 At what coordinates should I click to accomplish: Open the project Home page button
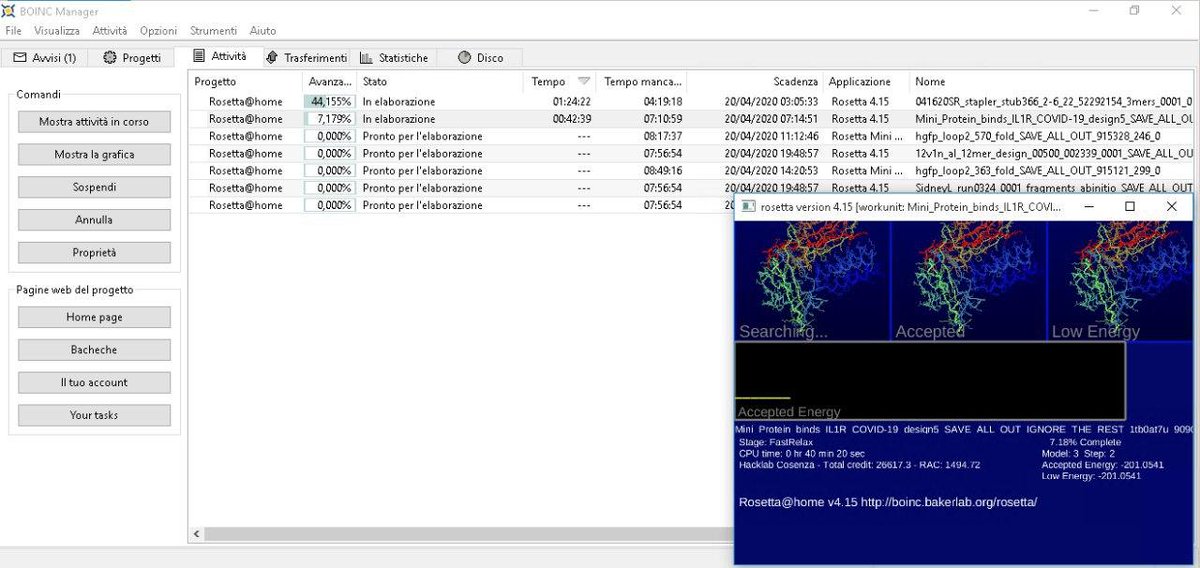[94, 317]
